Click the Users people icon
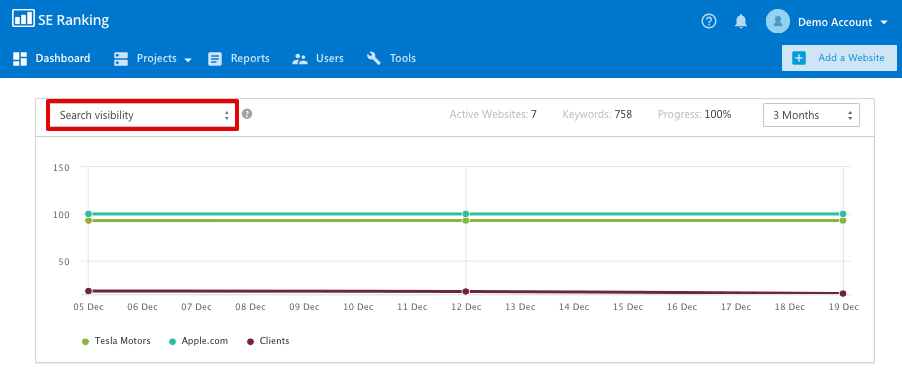Image resolution: width=902 pixels, height=371 pixels. point(300,59)
